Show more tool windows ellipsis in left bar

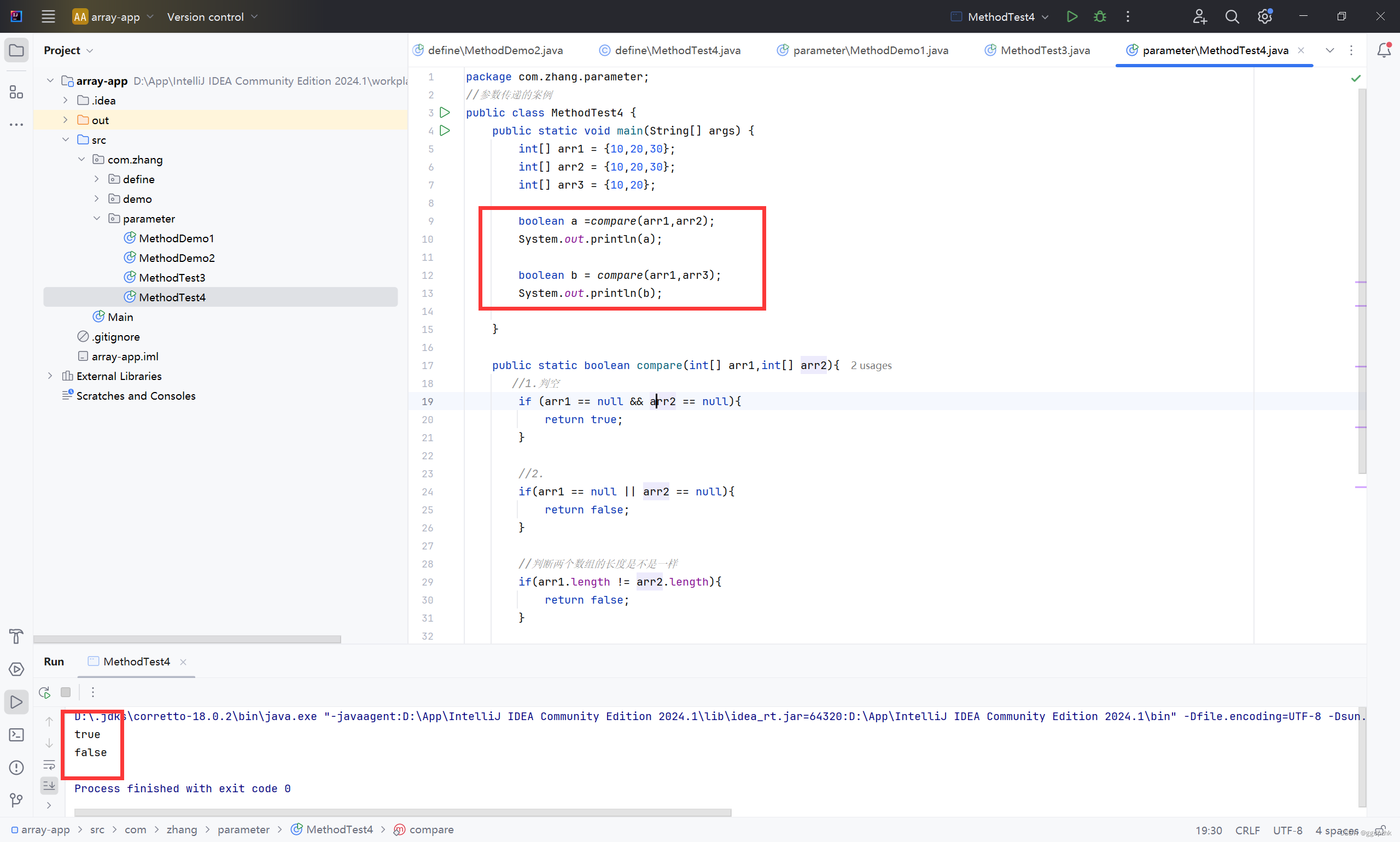pos(16,124)
